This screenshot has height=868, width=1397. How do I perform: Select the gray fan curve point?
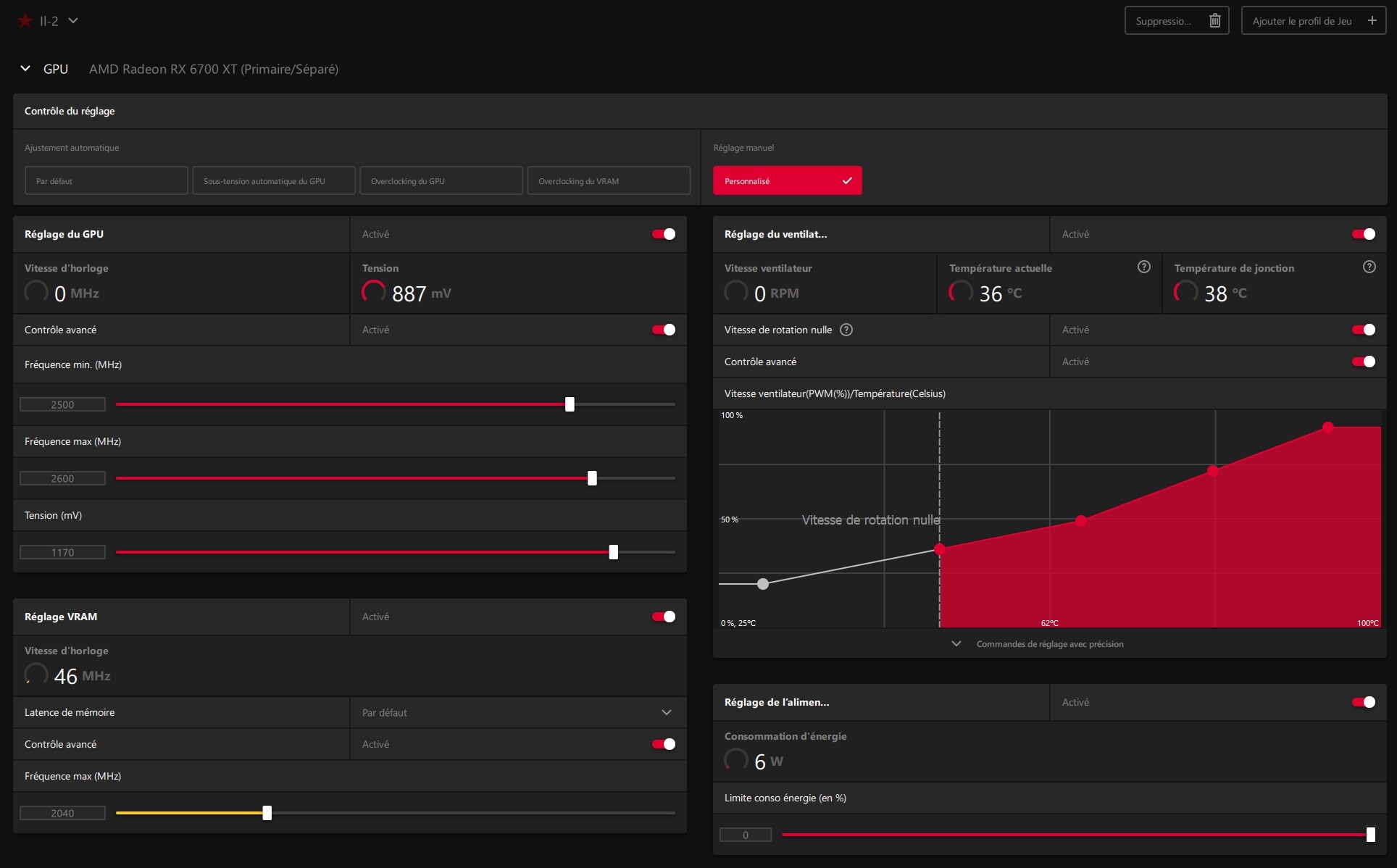763,584
